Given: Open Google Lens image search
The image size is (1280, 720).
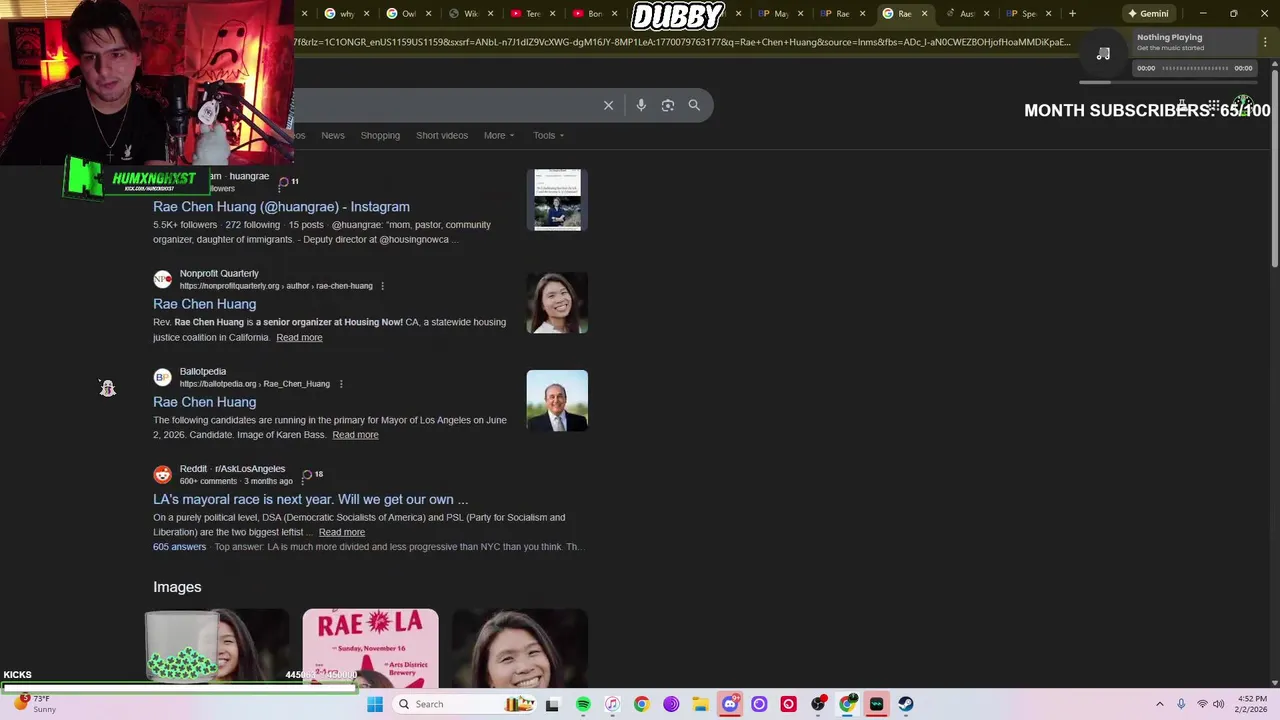Looking at the screenshot, I should (668, 105).
